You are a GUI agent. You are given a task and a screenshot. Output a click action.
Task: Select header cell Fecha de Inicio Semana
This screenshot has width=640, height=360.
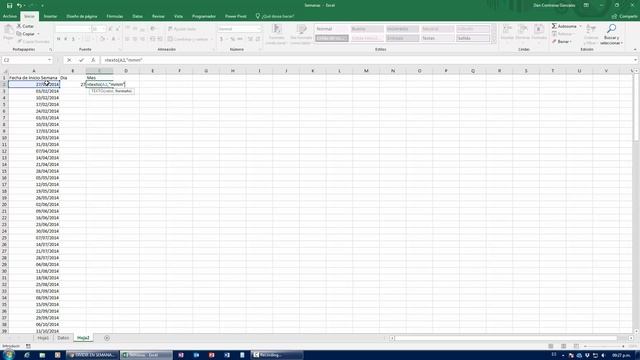(34, 78)
